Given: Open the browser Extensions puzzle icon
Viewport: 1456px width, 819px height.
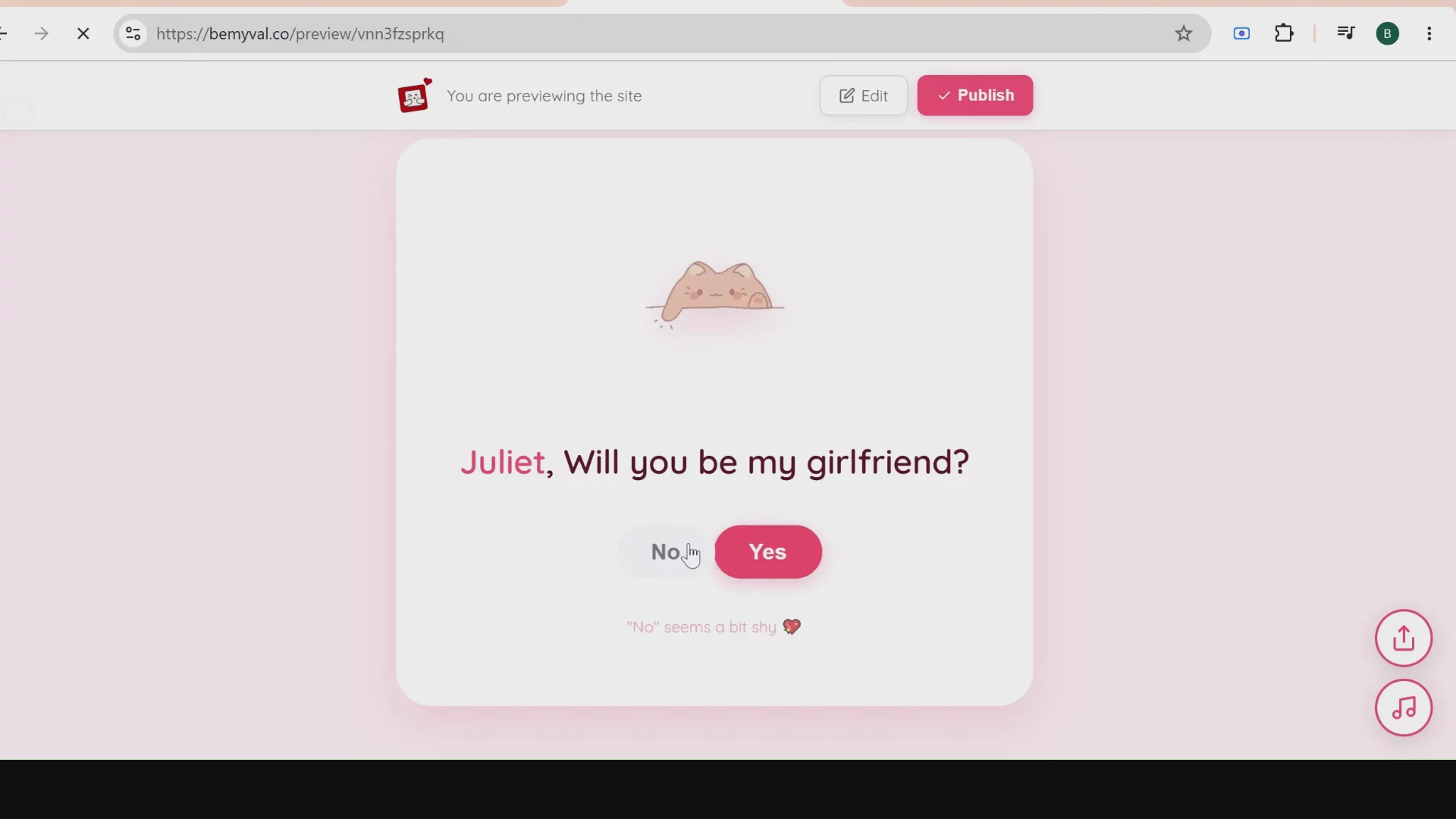Looking at the screenshot, I should click(1284, 33).
